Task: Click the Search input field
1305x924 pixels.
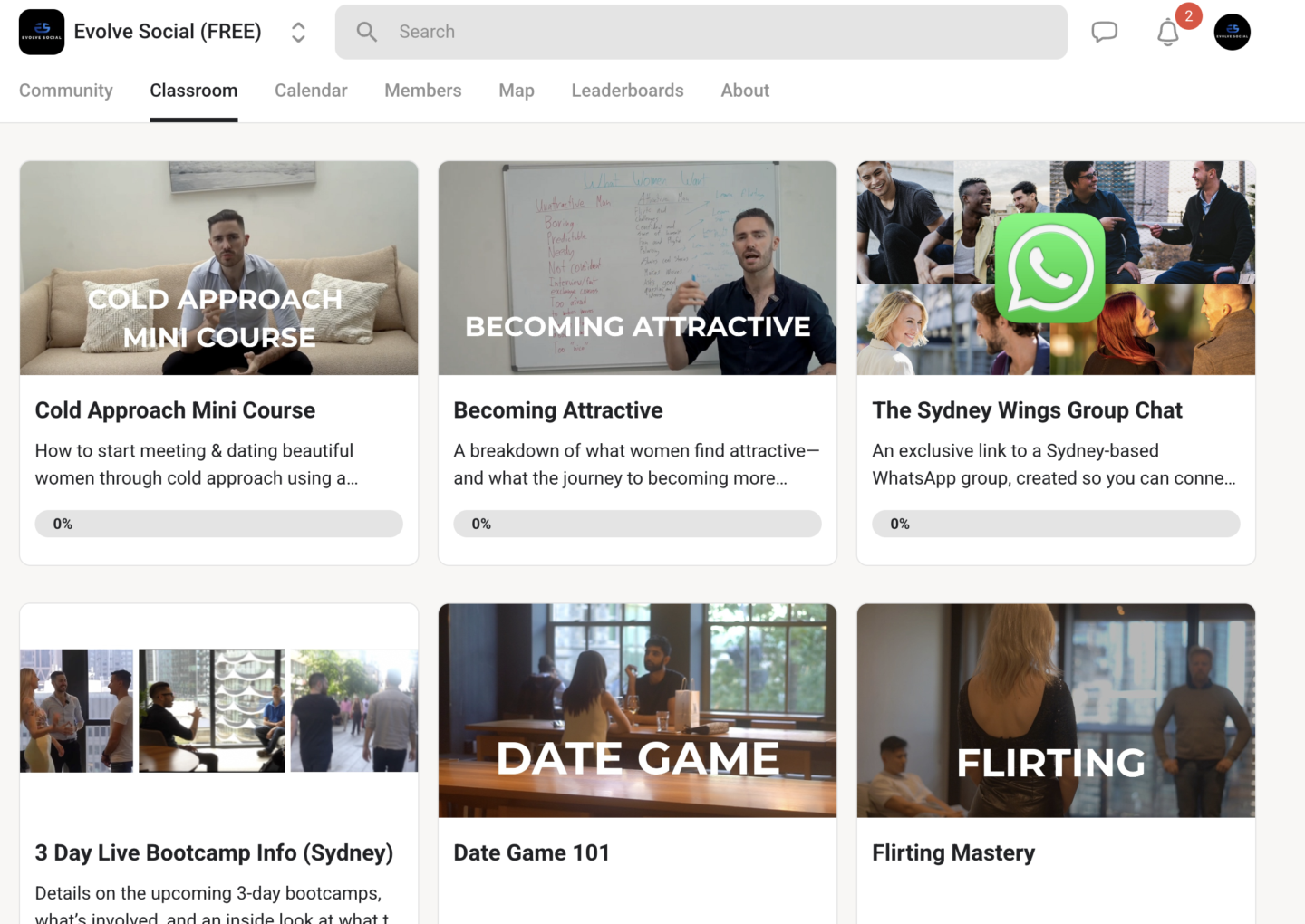Action: coord(701,32)
